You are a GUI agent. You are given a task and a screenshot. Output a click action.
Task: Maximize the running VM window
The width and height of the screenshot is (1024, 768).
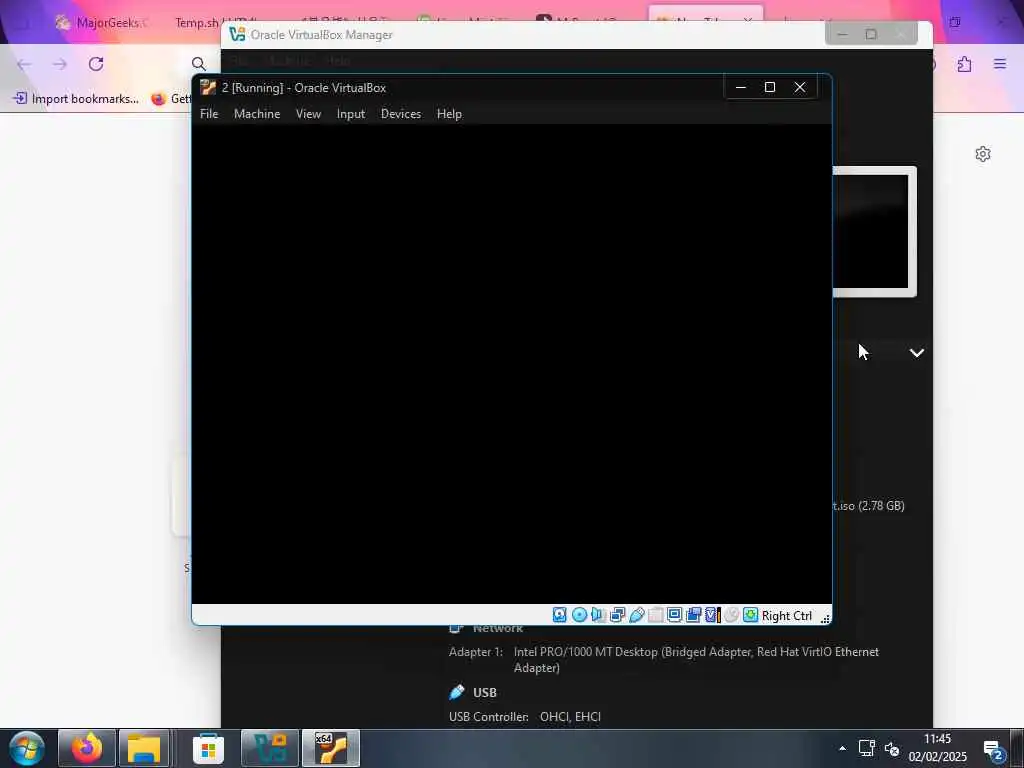coord(770,88)
